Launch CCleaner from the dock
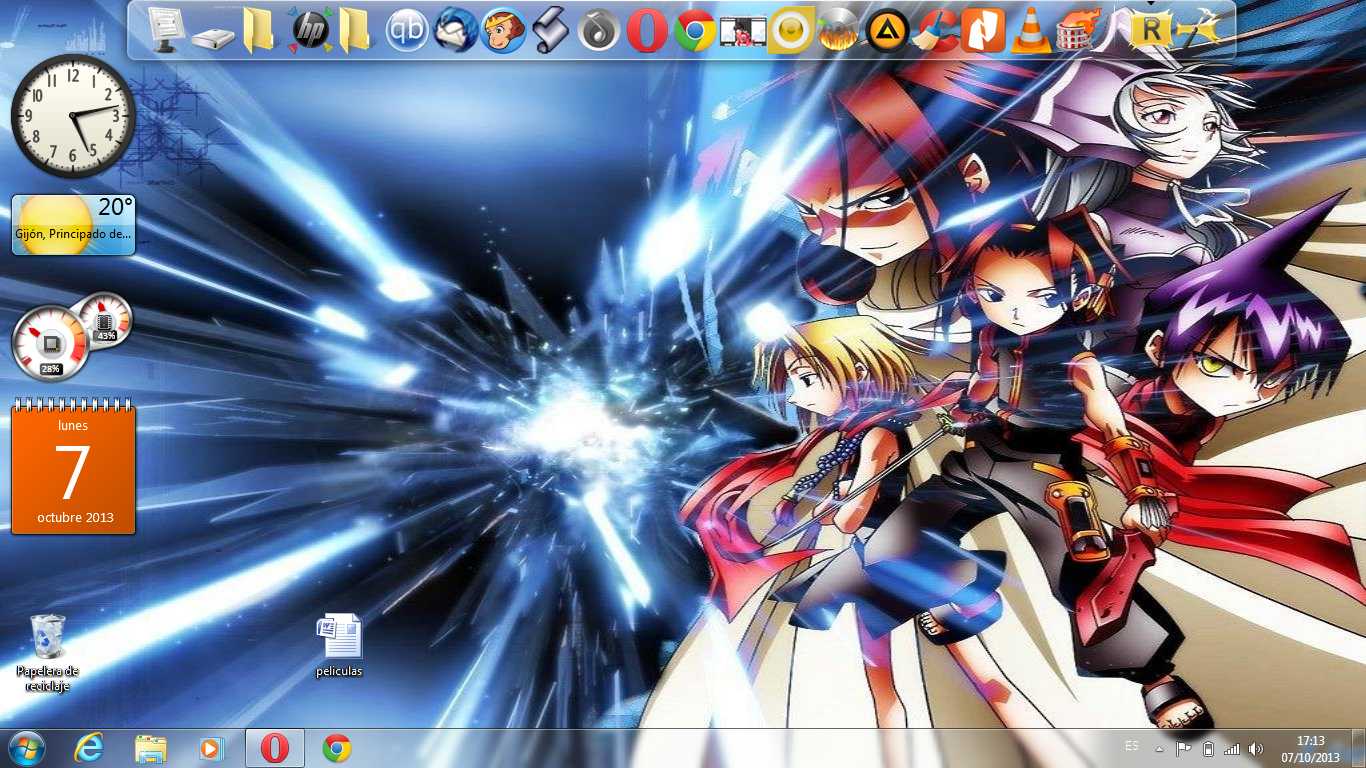1366x768 pixels. pyautogui.click(x=935, y=31)
